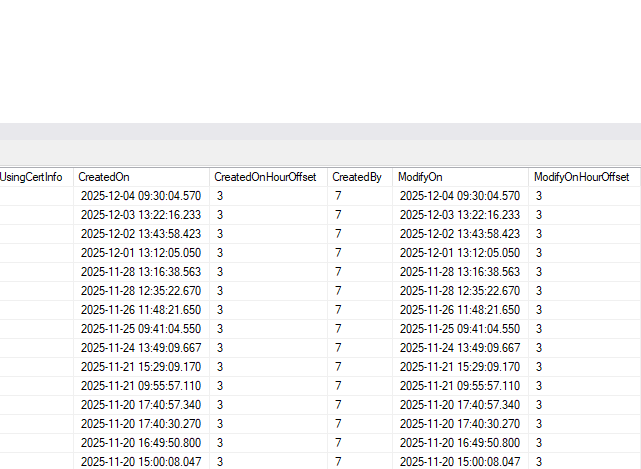
Task: Click CreatedOn cell 2025-12-04 09:30:04.570
Action: point(141,196)
